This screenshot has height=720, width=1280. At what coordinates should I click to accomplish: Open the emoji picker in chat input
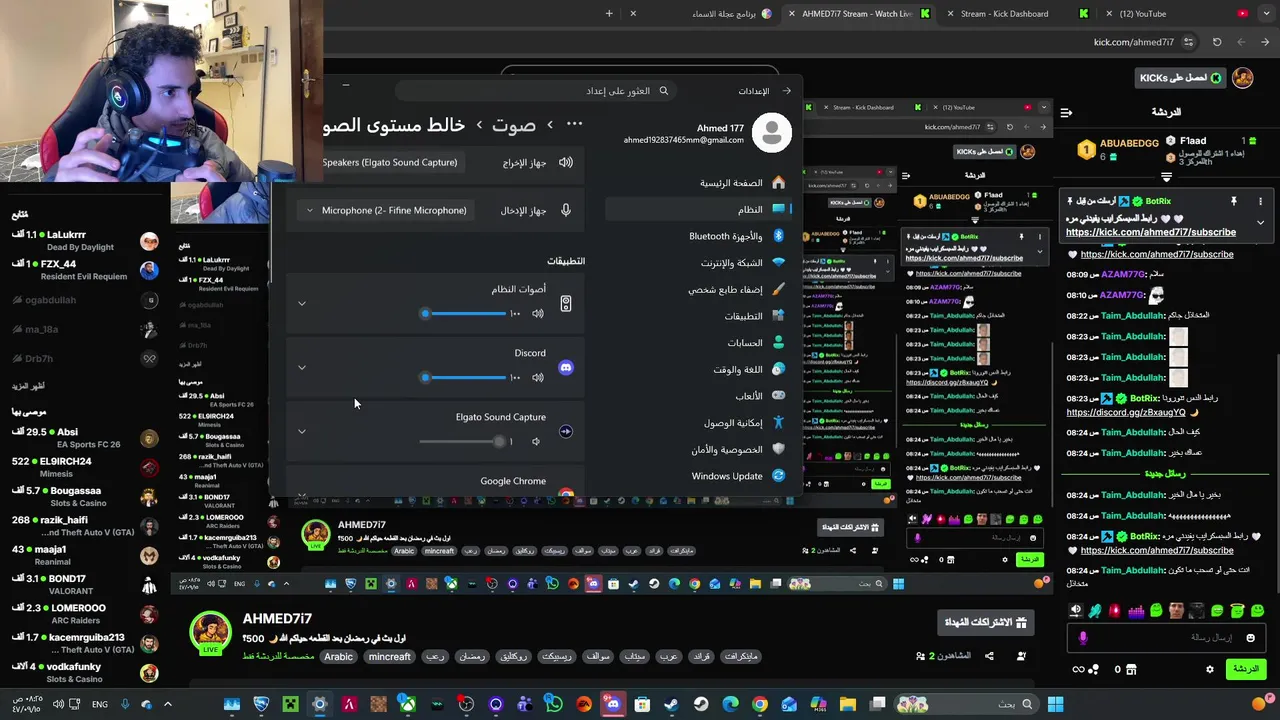[x=1251, y=638]
